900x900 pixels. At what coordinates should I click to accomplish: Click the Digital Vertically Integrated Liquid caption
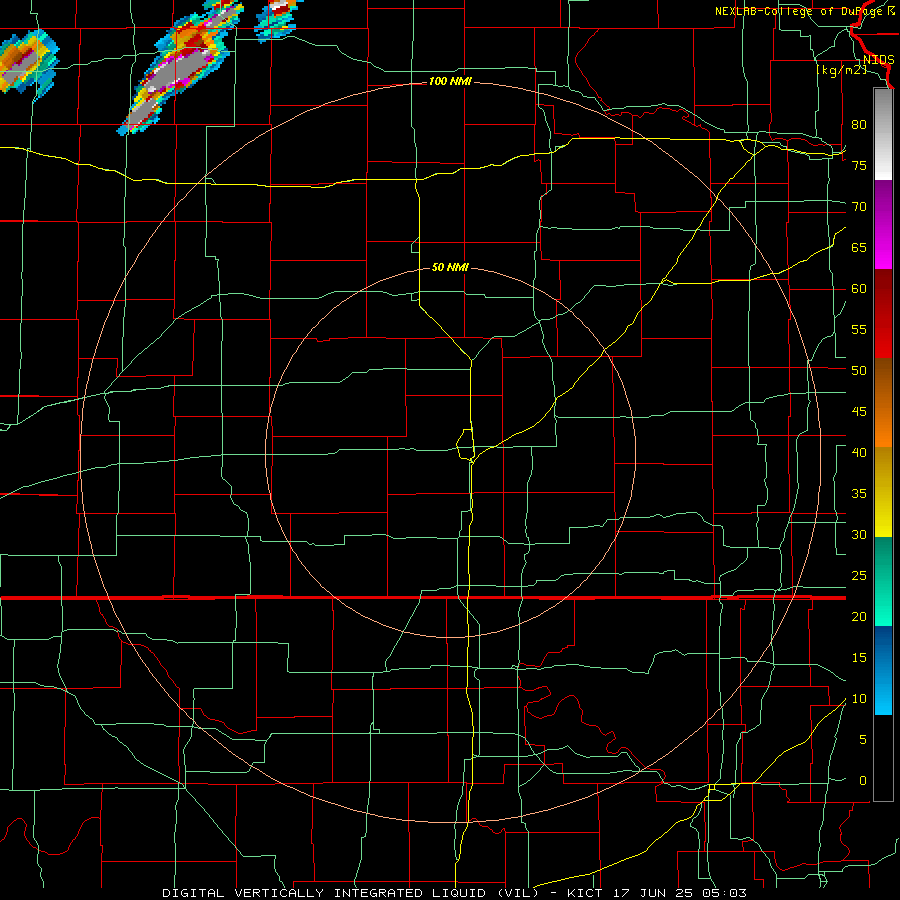[x=455, y=893]
